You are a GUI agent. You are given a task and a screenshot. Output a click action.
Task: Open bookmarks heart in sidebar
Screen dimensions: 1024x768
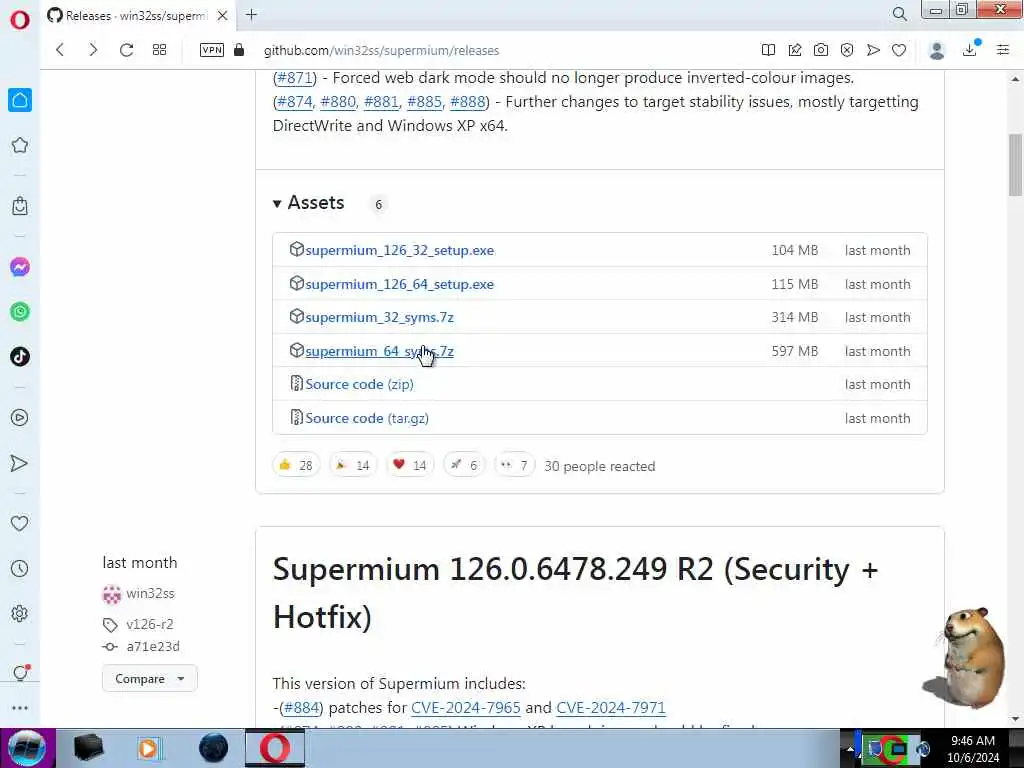[x=20, y=523]
